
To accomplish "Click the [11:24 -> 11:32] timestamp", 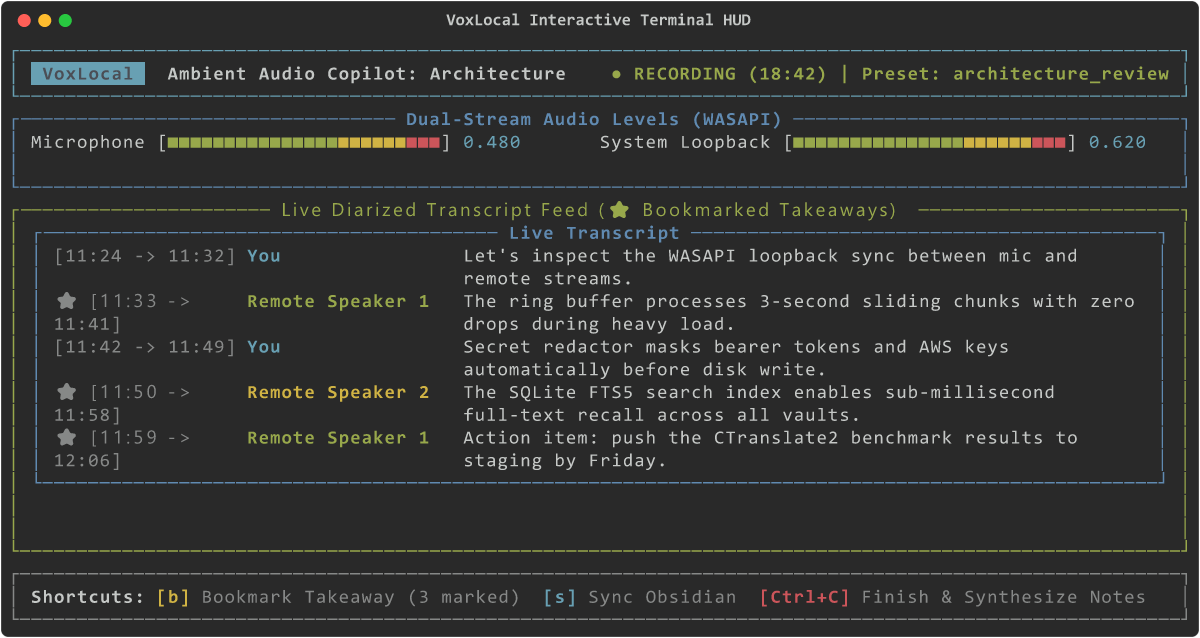I will pyautogui.click(x=145, y=256).
